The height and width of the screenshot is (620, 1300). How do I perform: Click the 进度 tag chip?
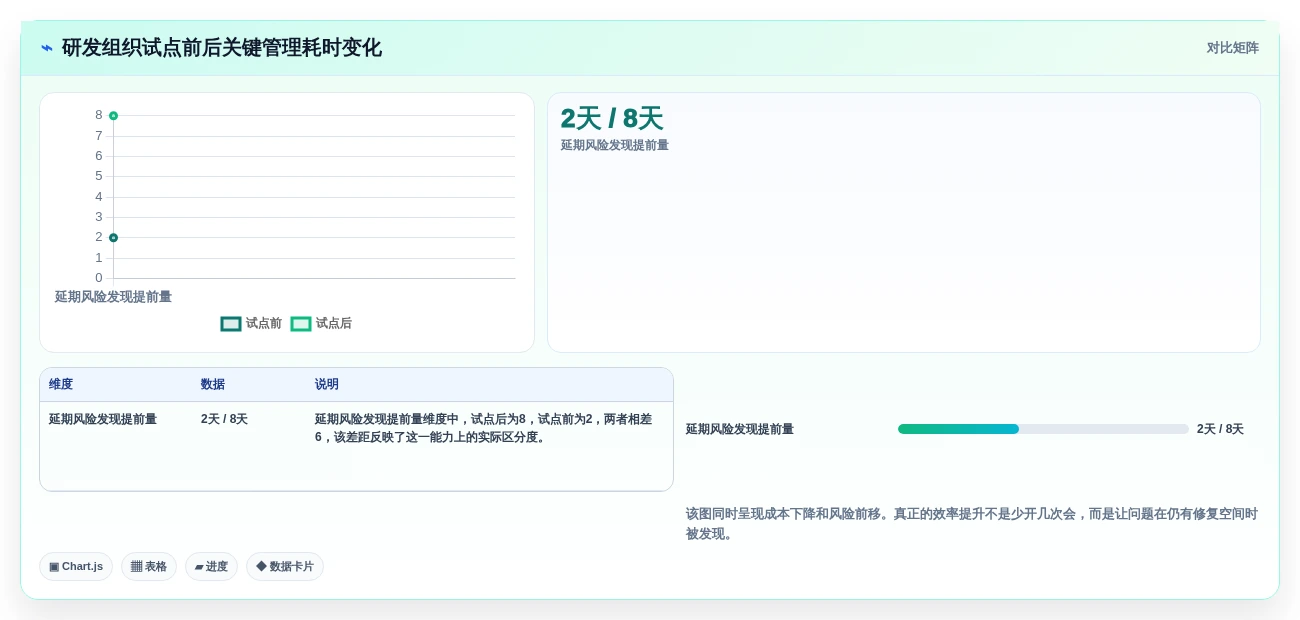tap(211, 567)
